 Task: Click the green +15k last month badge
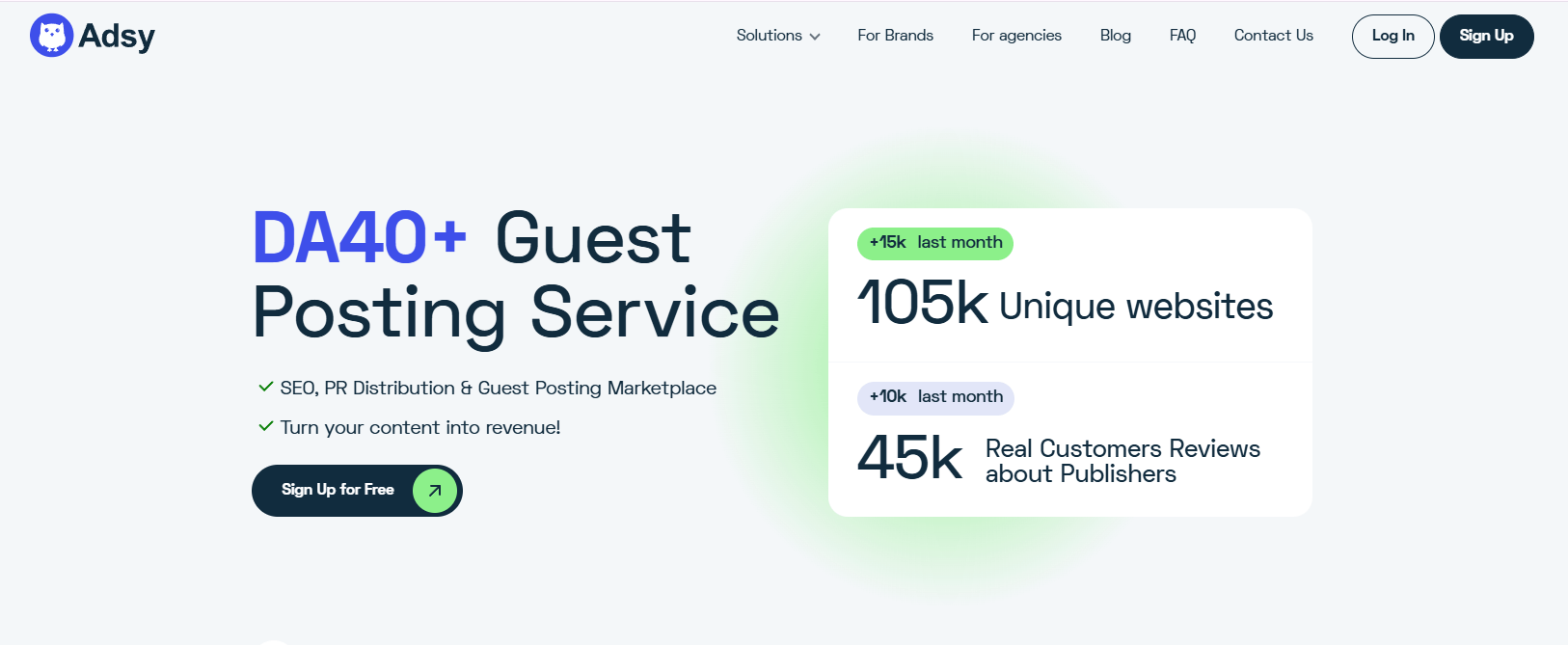tap(934, 243)
